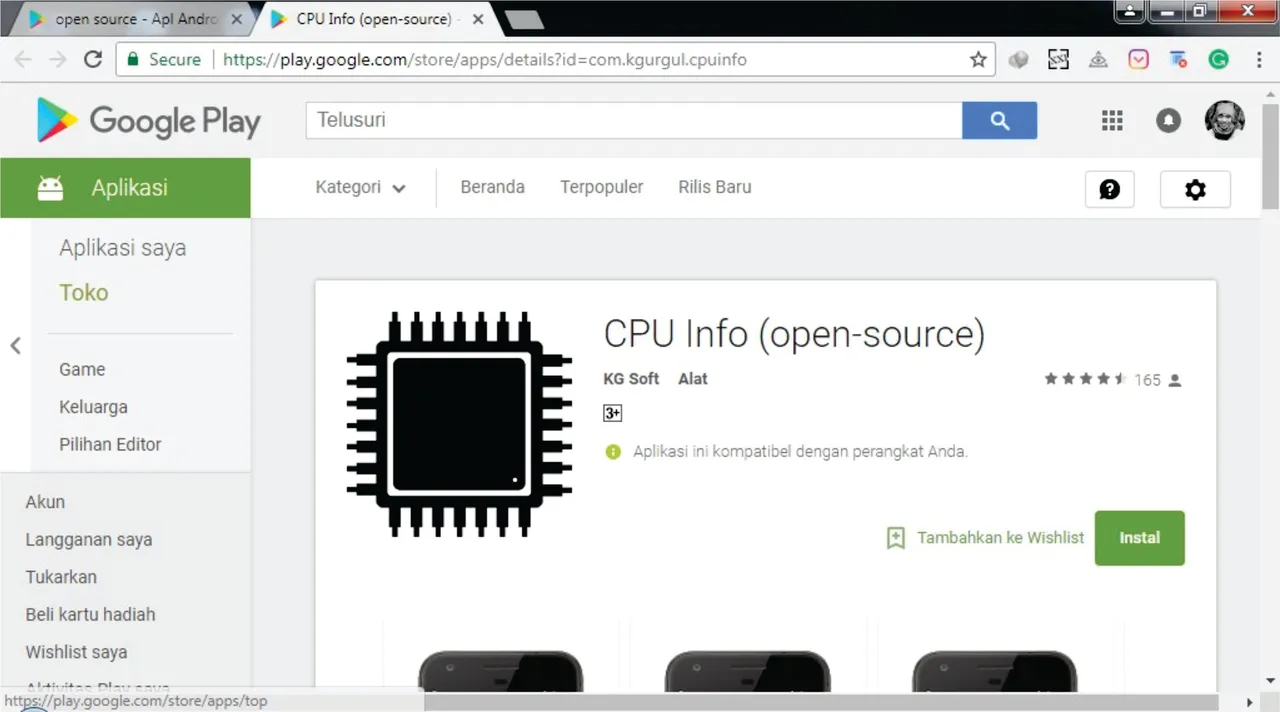1280x712 pixels.
Task: Open help question mark icon
Action: [x=1110, y=189]
